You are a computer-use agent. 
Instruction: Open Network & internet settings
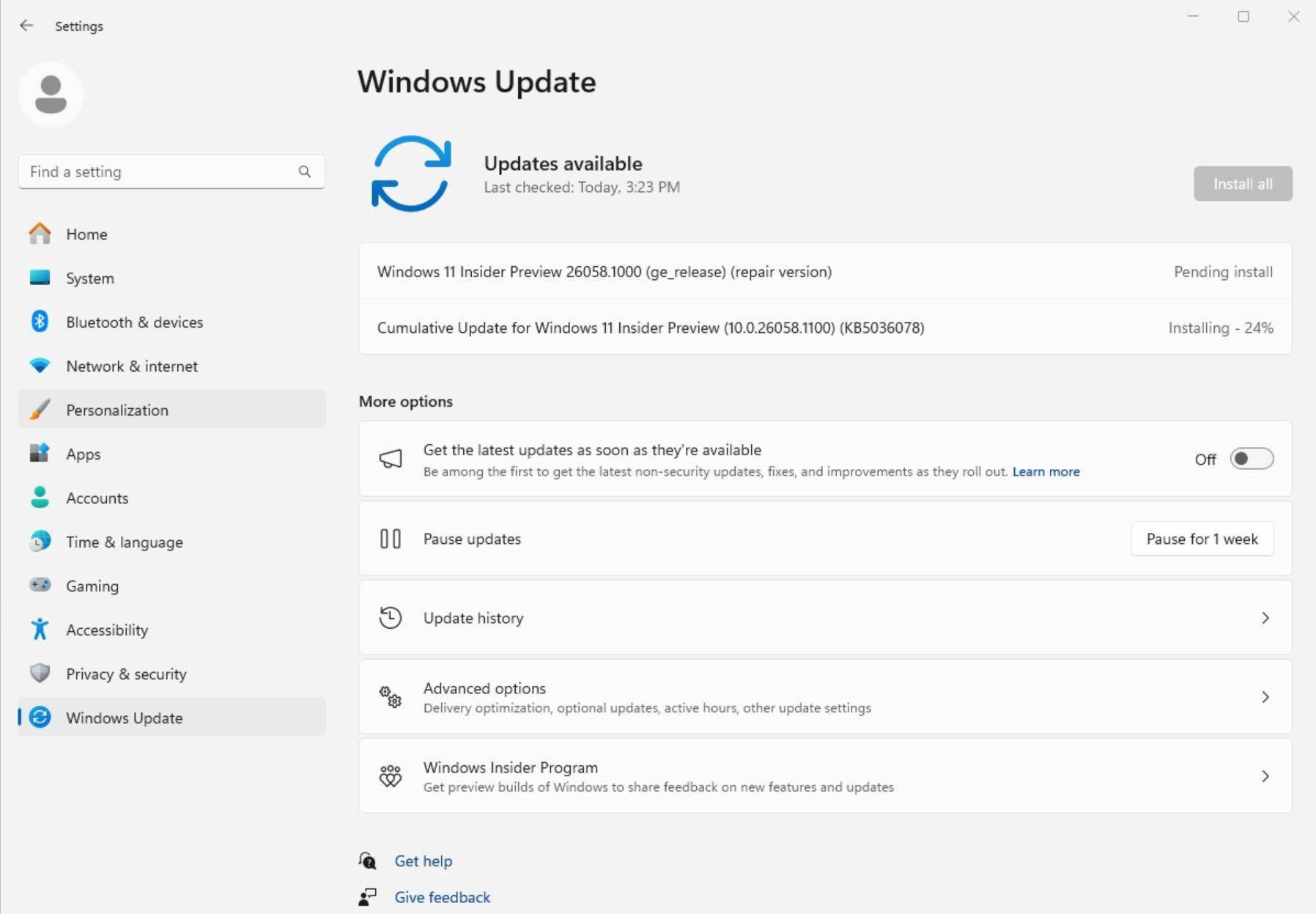coord(171,366)
